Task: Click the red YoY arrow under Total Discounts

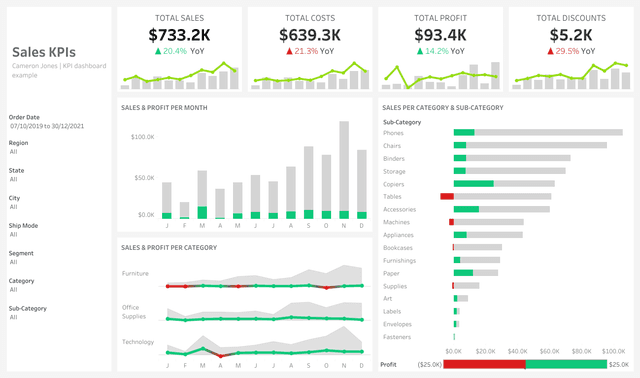Action: coord(550,51)
